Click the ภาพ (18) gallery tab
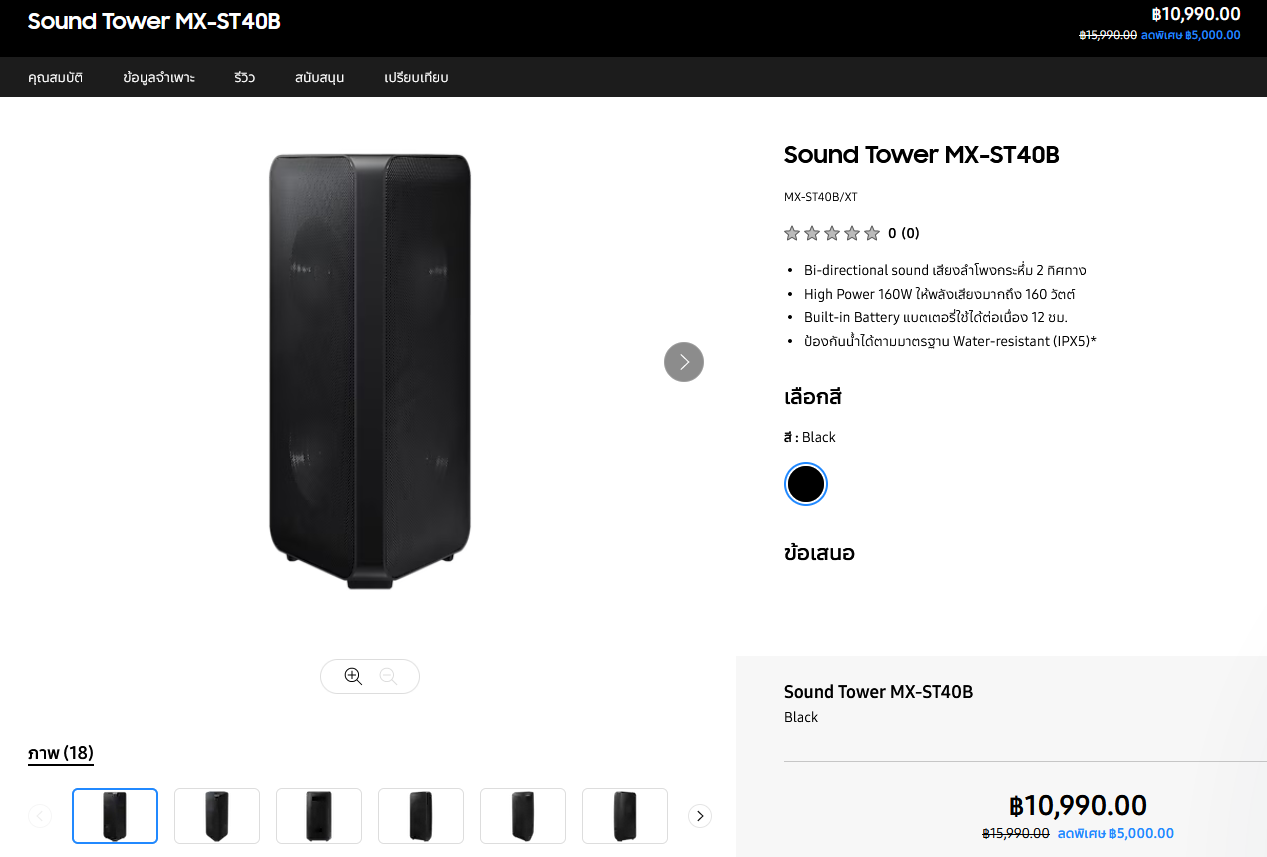This screenshot has width=1267, height=857. point(61,753)
